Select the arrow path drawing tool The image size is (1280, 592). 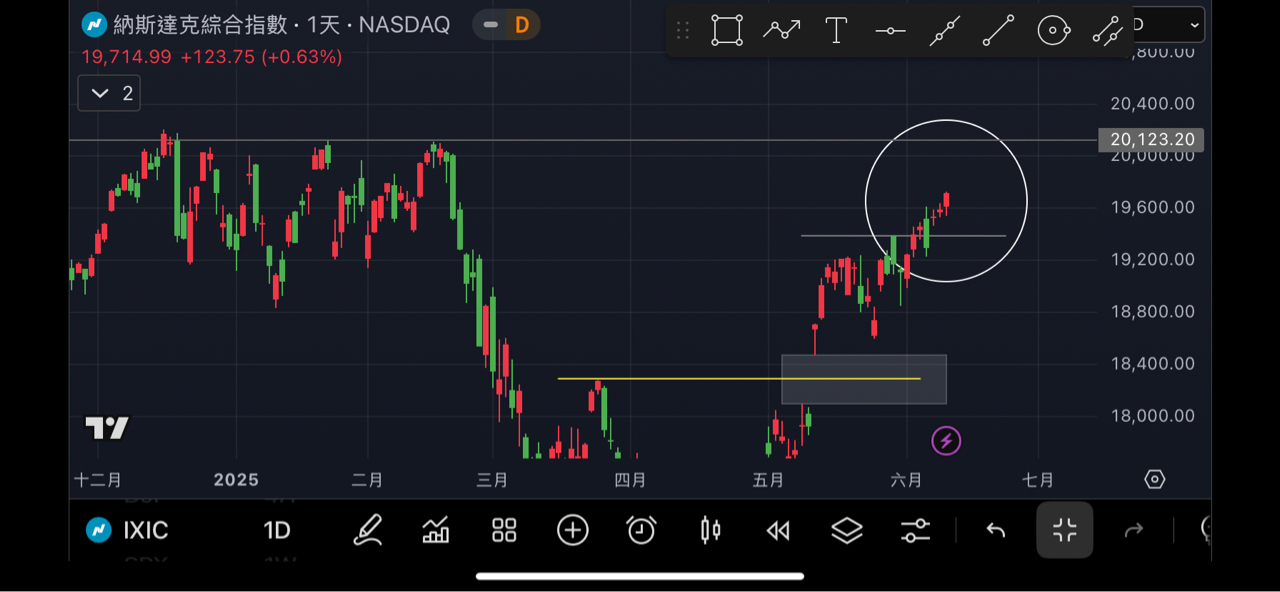tap(781, 30)
